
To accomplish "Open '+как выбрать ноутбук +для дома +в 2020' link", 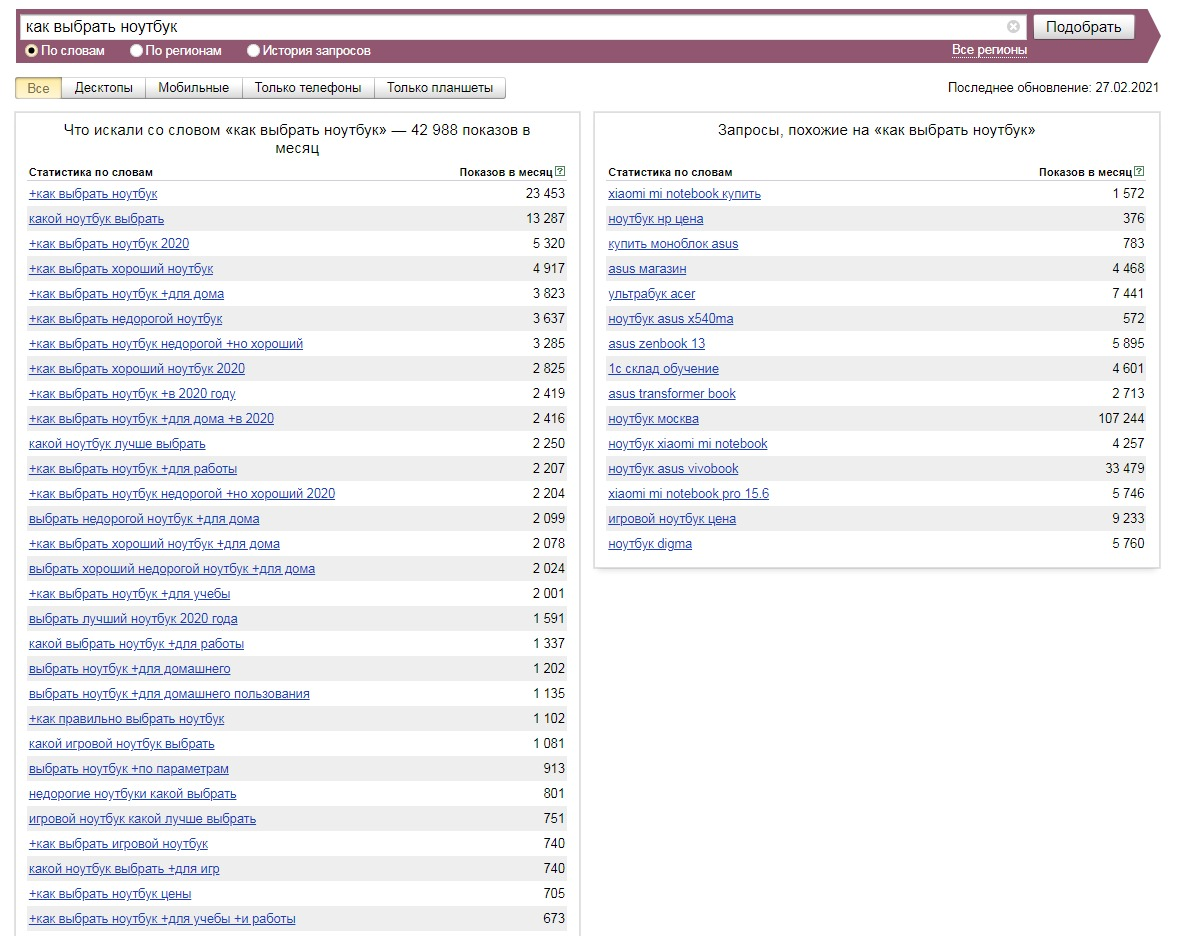I will point(151,418).
